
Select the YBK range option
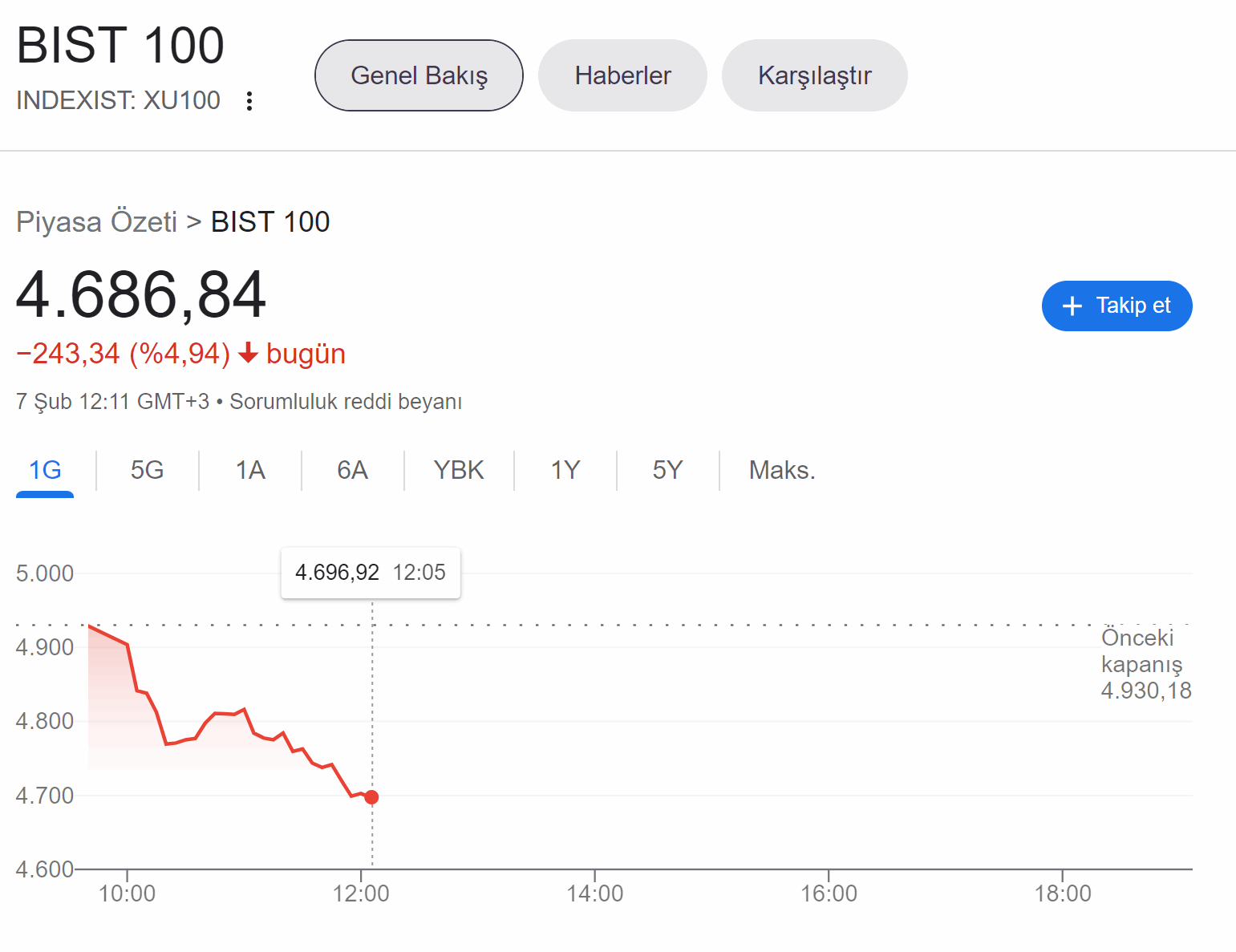click(459, 470)
